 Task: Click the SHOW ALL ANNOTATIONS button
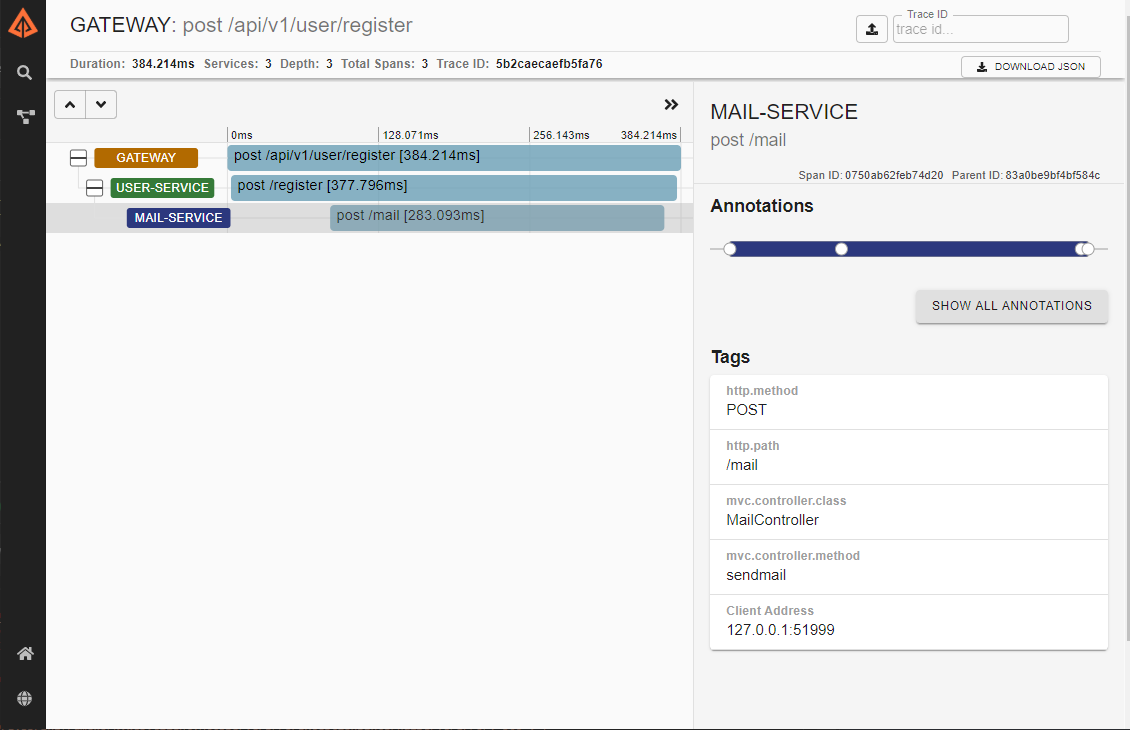pos(1011,306)
